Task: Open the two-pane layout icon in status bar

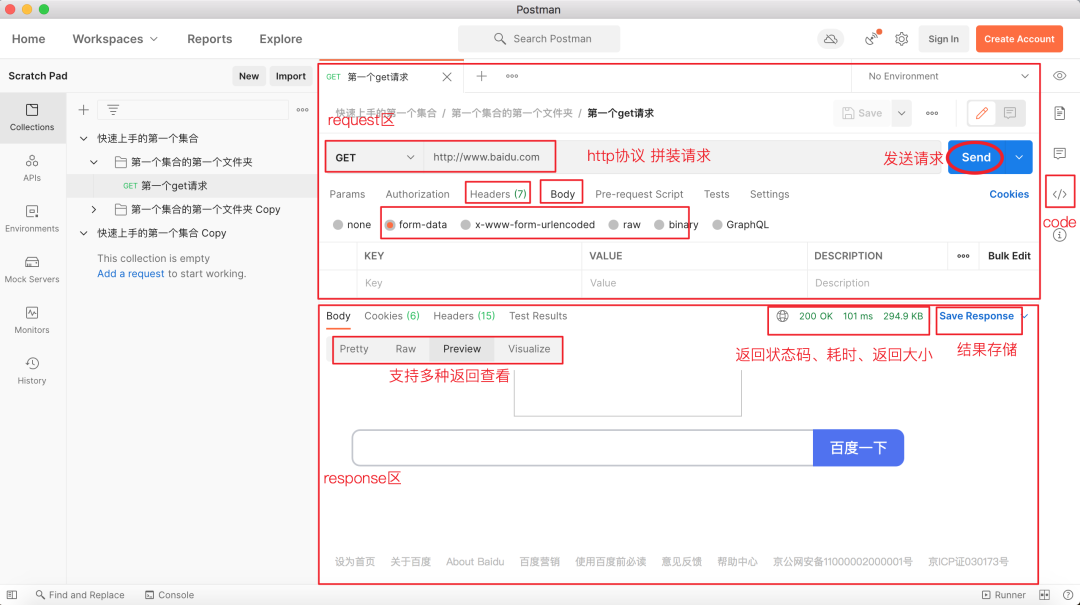Action: 1045,595
